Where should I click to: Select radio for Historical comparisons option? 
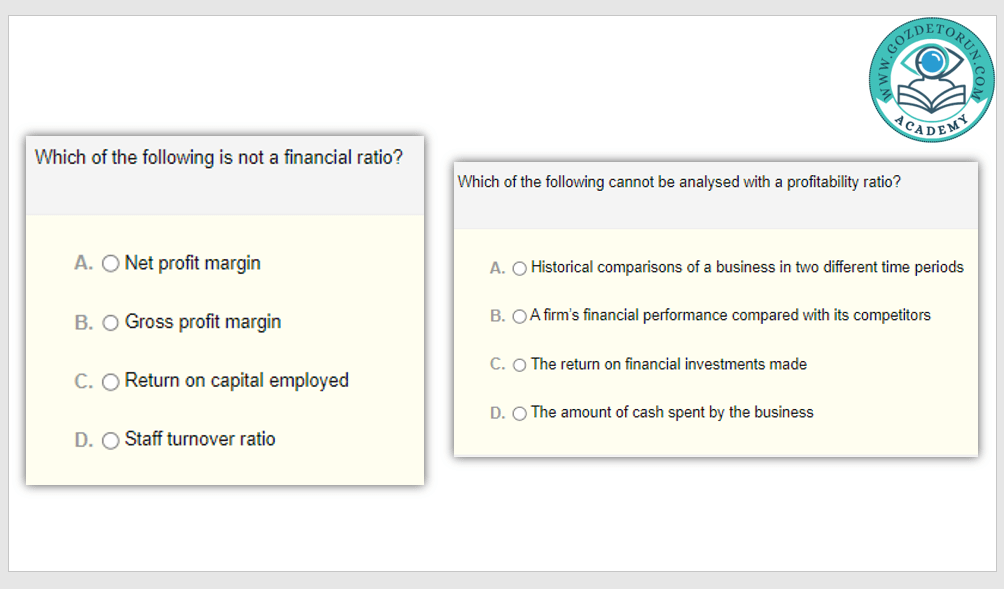(519, 268)
